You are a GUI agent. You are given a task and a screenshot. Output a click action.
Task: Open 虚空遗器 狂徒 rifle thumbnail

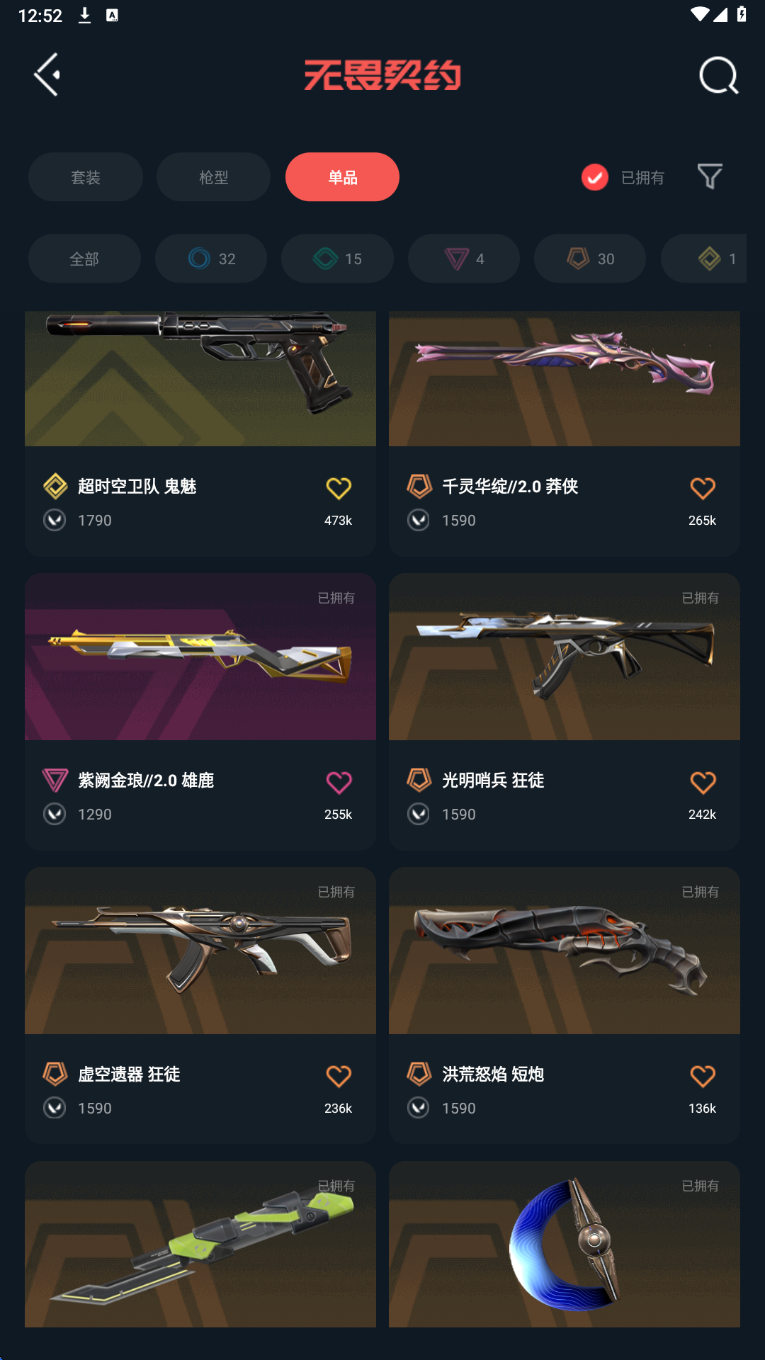point(200,950)
